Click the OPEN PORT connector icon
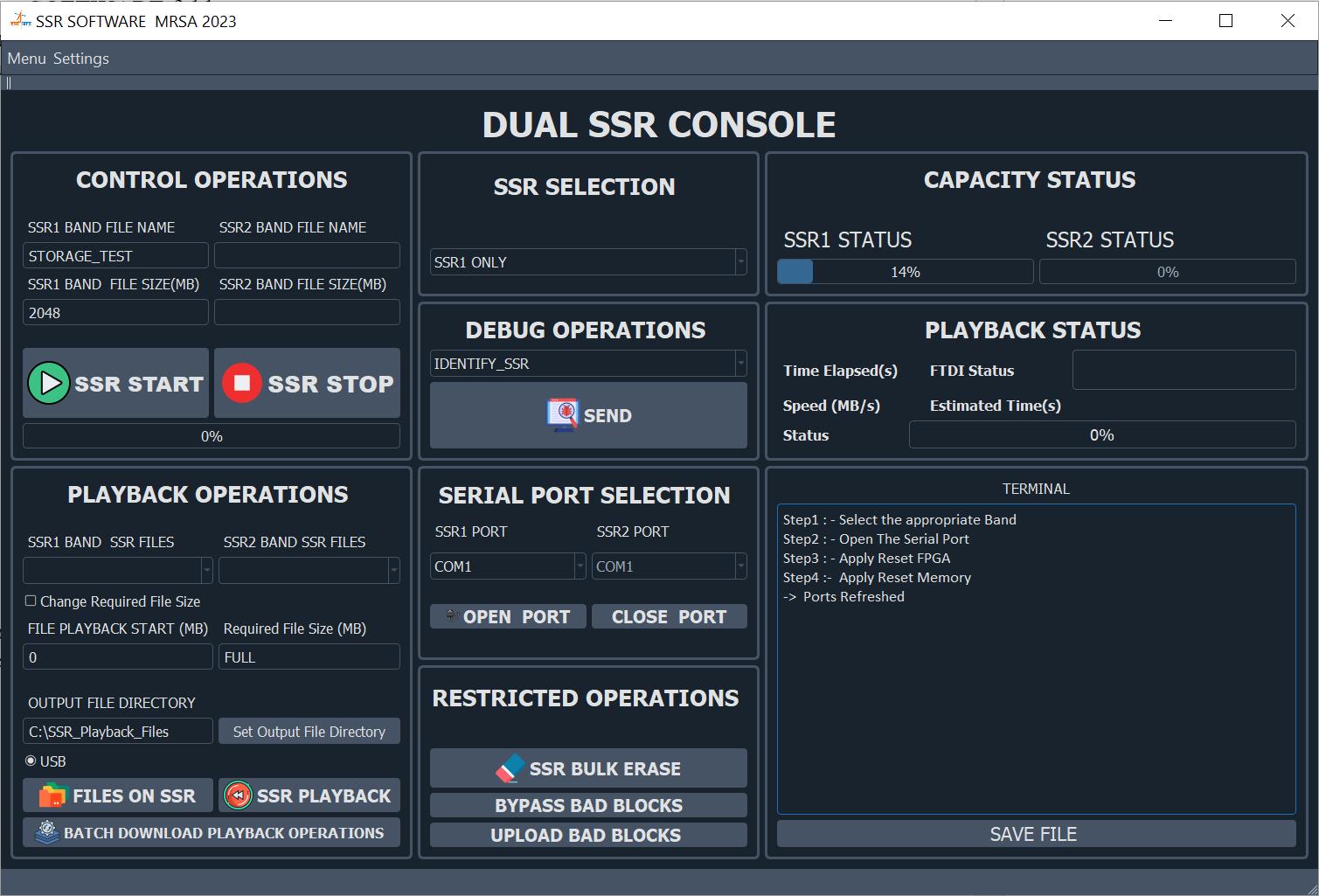The width and height of the screenshot is (1319, 896). point(454,616)
